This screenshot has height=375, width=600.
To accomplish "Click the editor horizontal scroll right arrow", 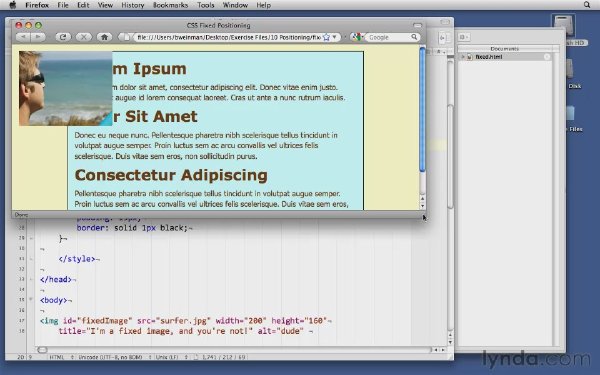I will point(443,350).
